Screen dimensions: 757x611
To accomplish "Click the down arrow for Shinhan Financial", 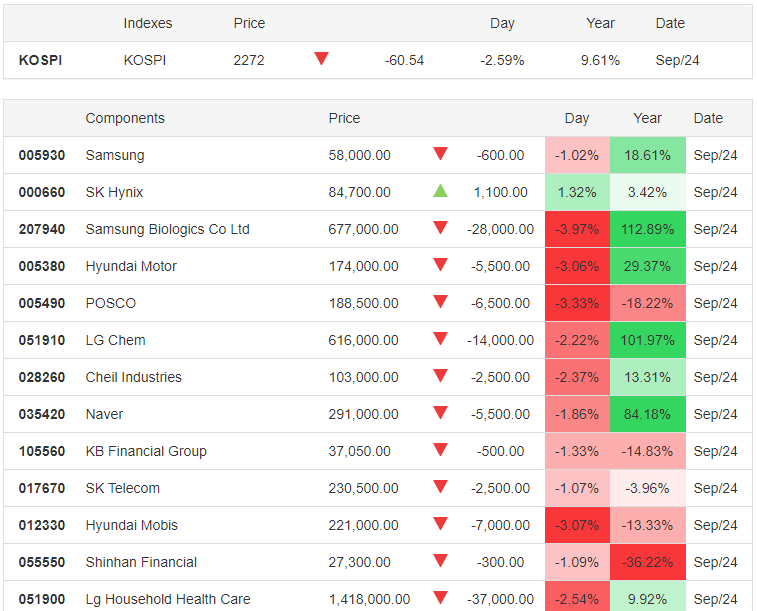I will 440,560.
